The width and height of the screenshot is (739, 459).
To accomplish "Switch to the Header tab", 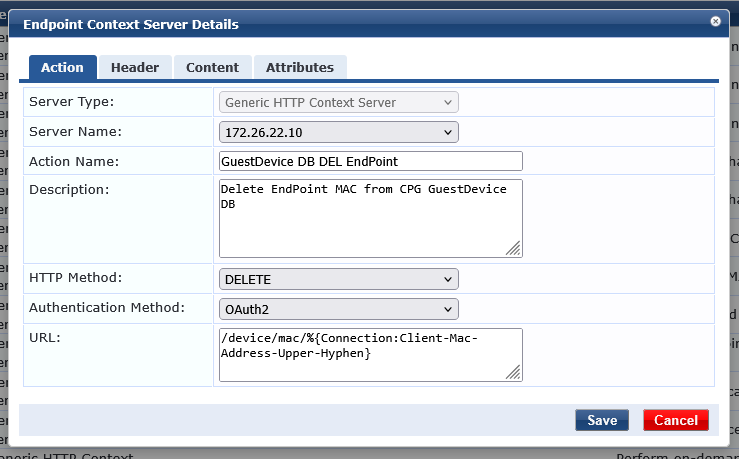I will (135, 67).
